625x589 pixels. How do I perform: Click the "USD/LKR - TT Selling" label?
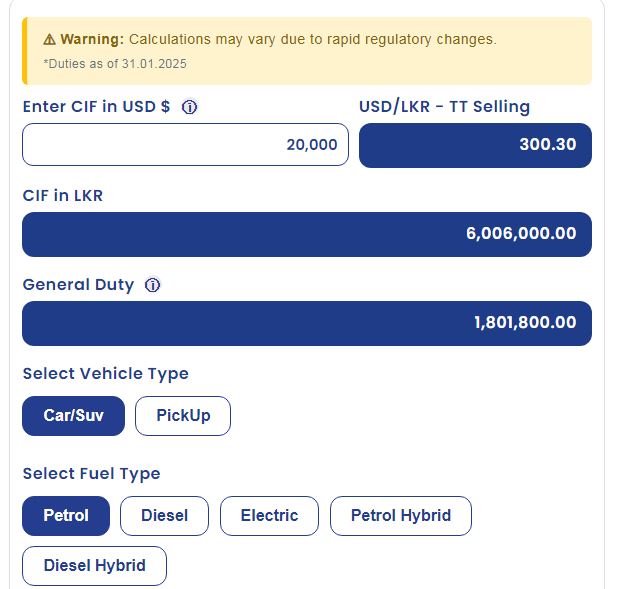click(x=444, y=107)
